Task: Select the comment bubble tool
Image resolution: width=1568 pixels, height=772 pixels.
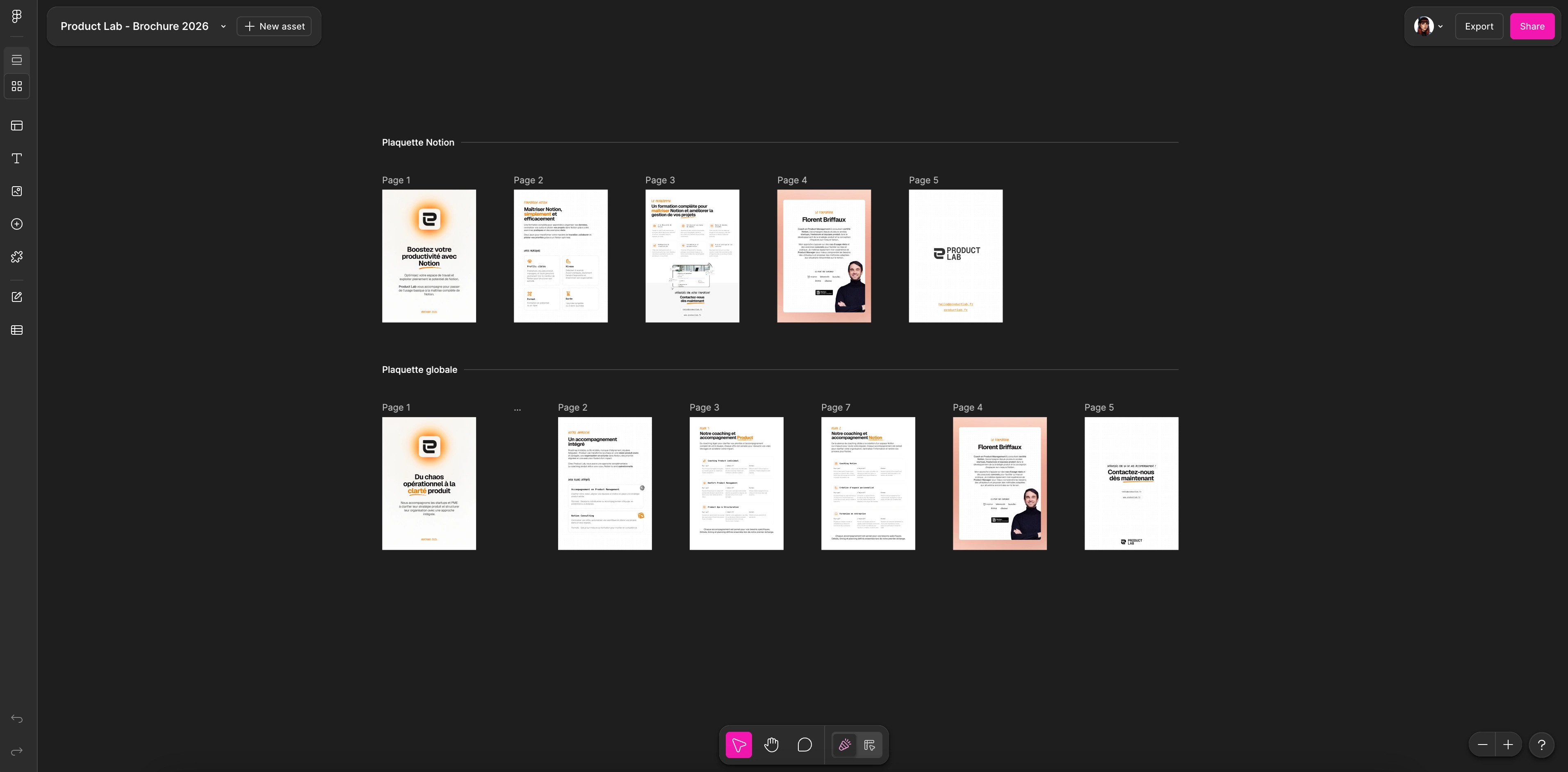Action: [x=804, y=745]
